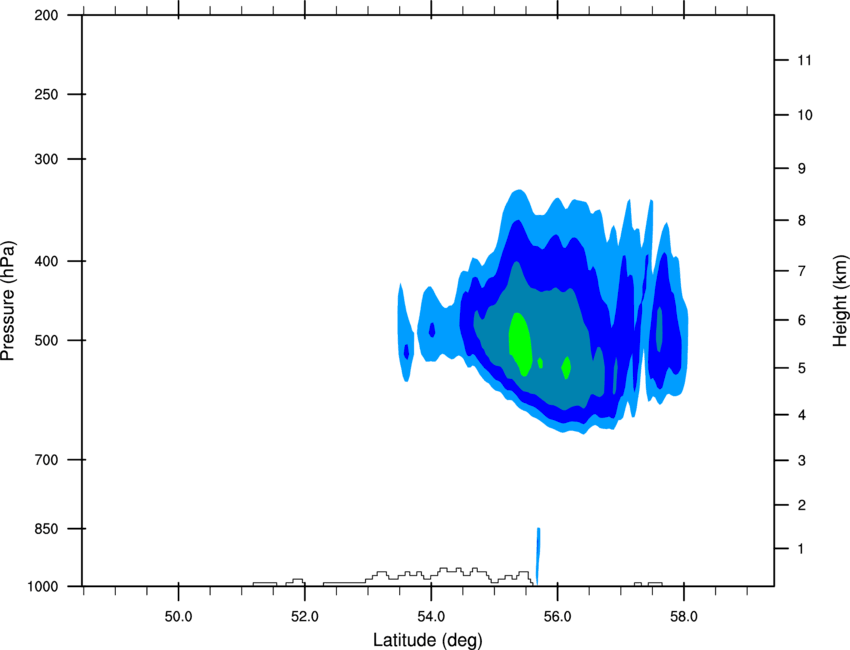Click the 3 km height tick label
This screenshot has height=650, width=850.
[802, 461]
